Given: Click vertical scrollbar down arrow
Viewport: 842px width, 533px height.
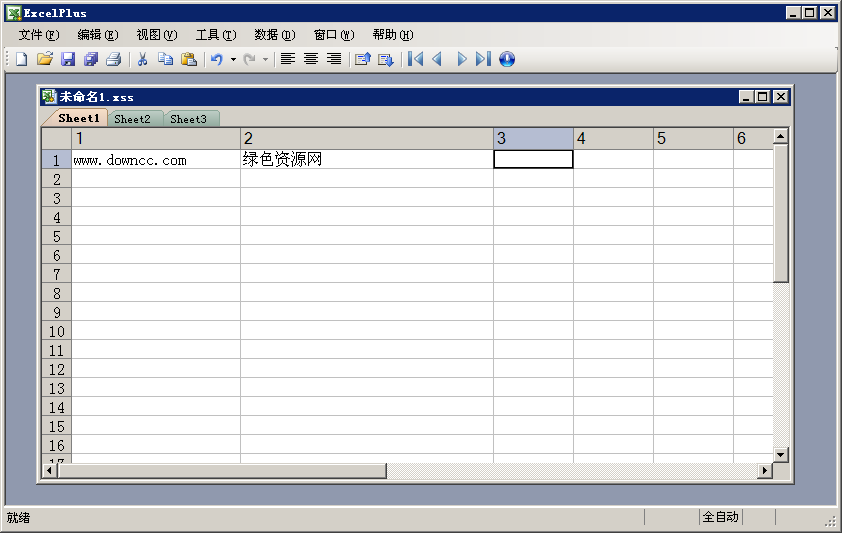Looking at the screenshot, I should click(x=780, y=455).
